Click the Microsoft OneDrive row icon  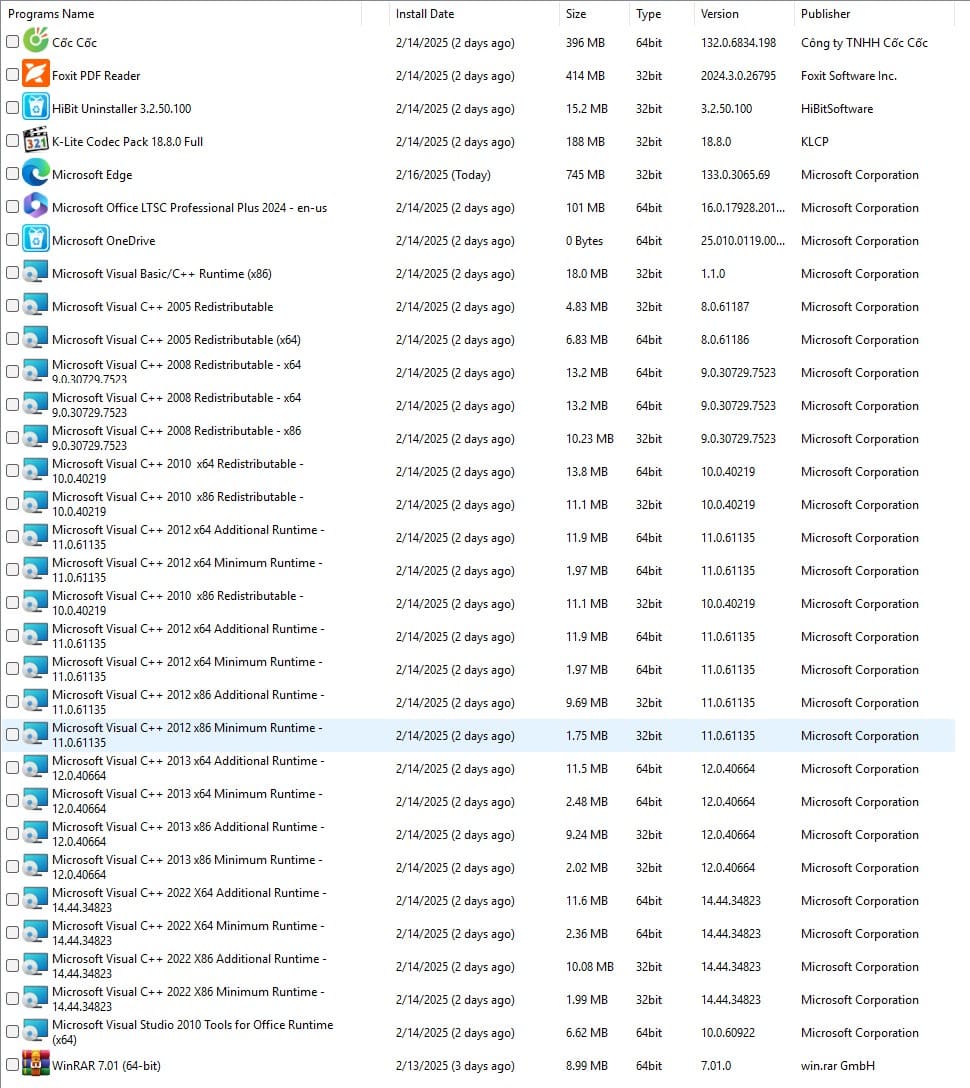point(35,239)
